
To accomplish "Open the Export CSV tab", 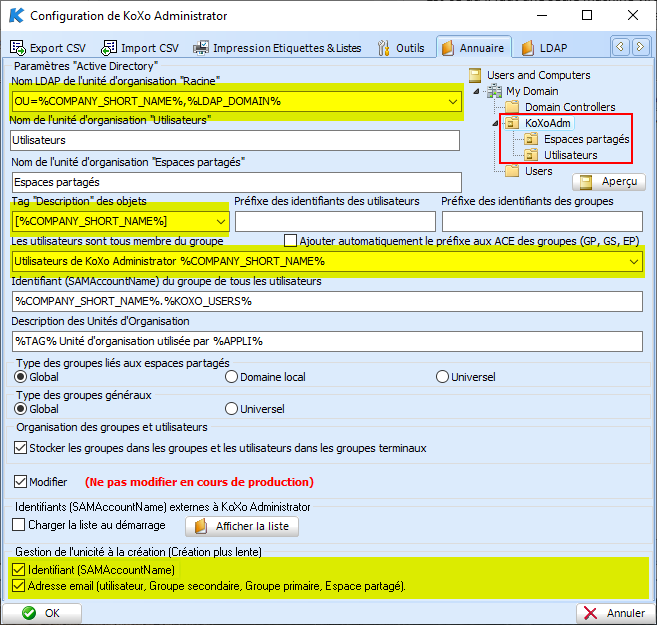I will pos(48,48).
